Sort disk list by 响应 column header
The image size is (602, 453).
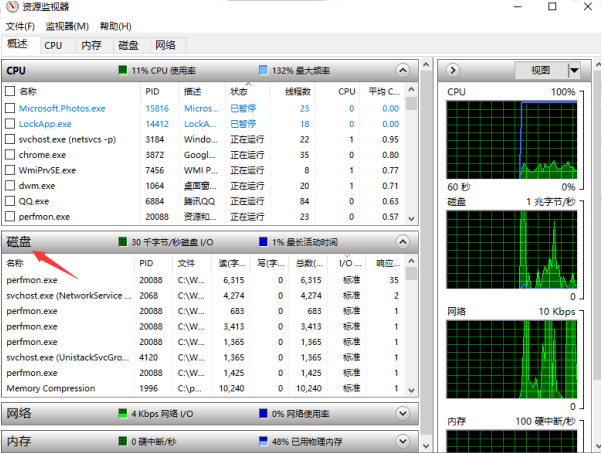click(385, 263)
